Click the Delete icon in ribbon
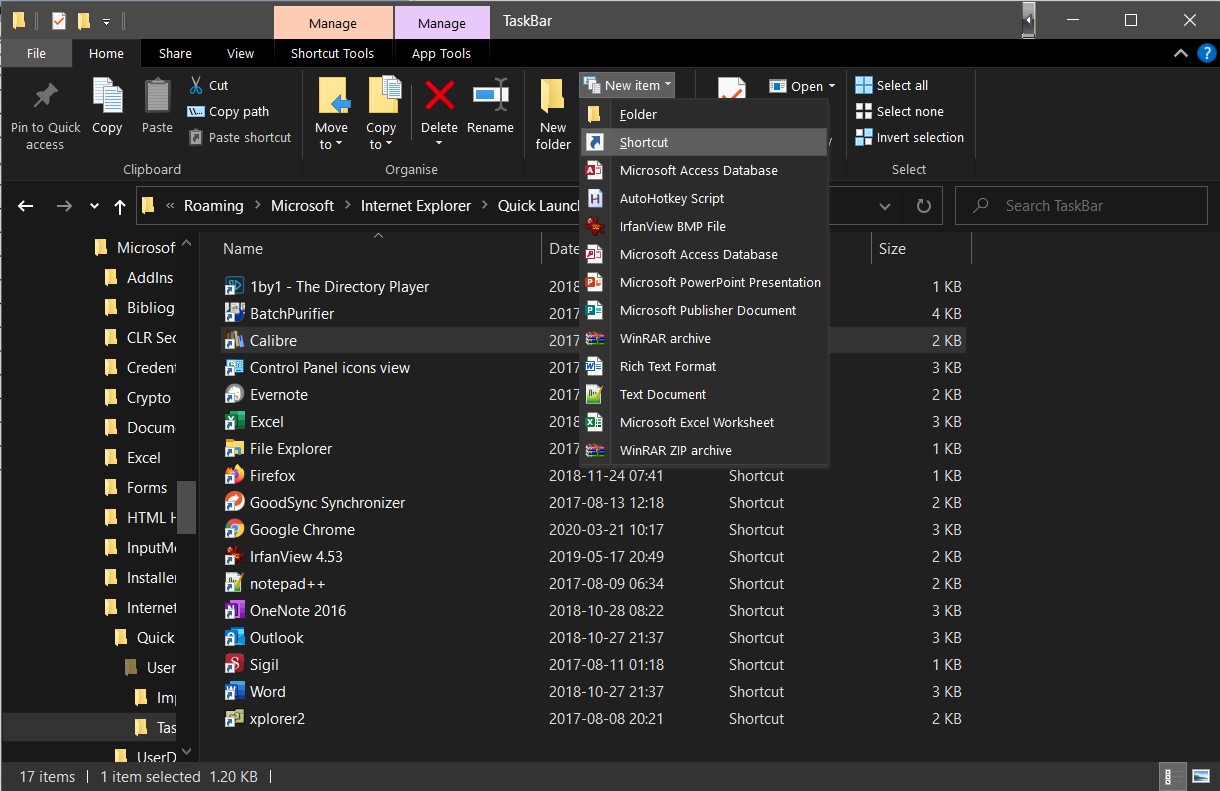The height and width of the screenshot is (791, 1220). [x=439, y=98]
